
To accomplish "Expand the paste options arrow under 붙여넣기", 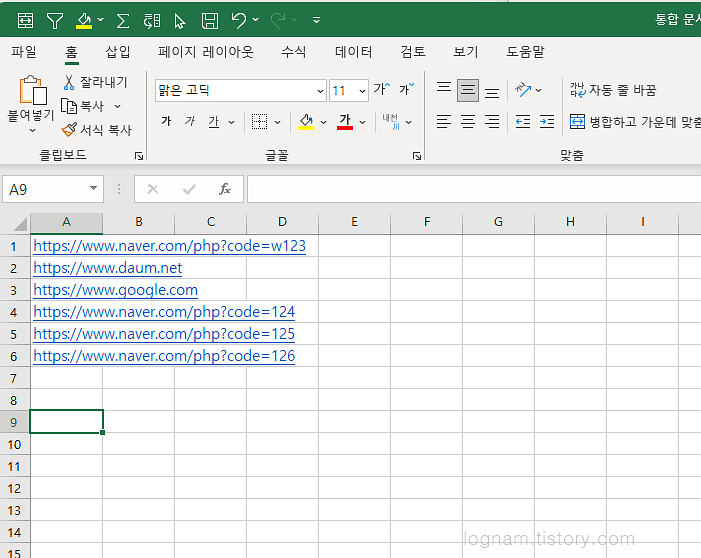I will click(32, 131).
